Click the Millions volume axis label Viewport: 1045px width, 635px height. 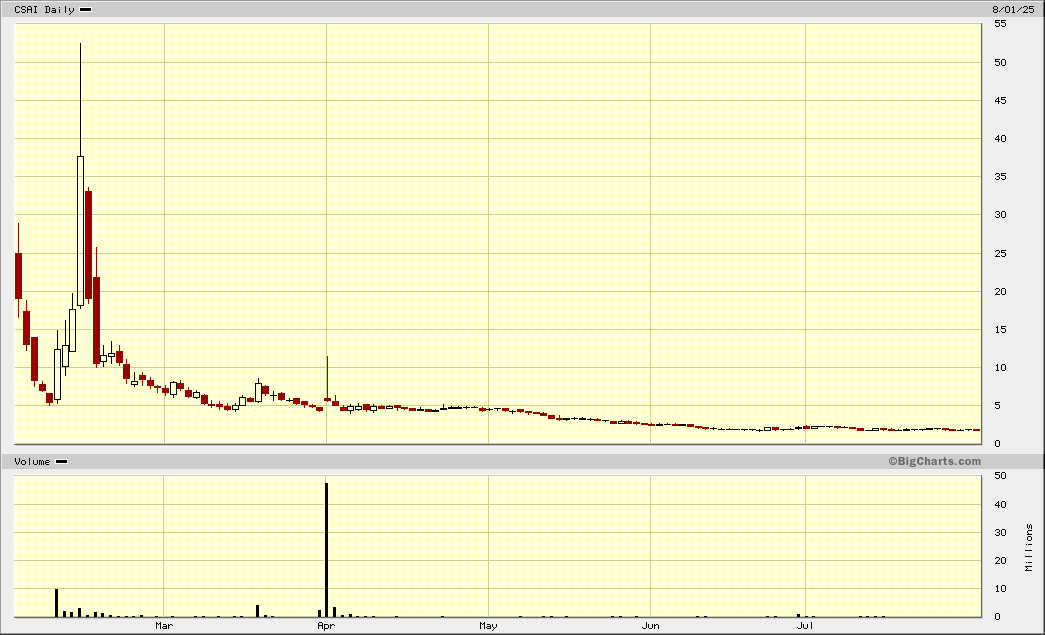tap(1031, 547)
